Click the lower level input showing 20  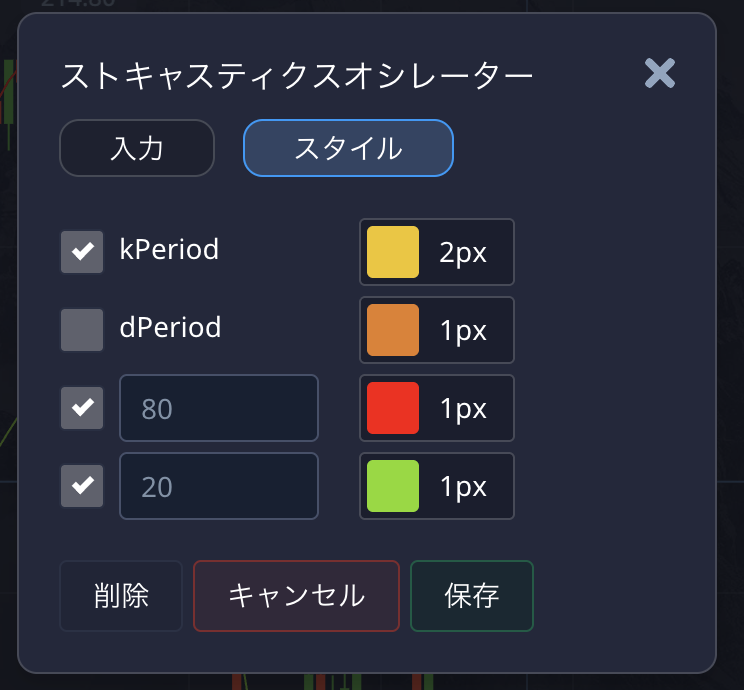click(x=219, y=486)
